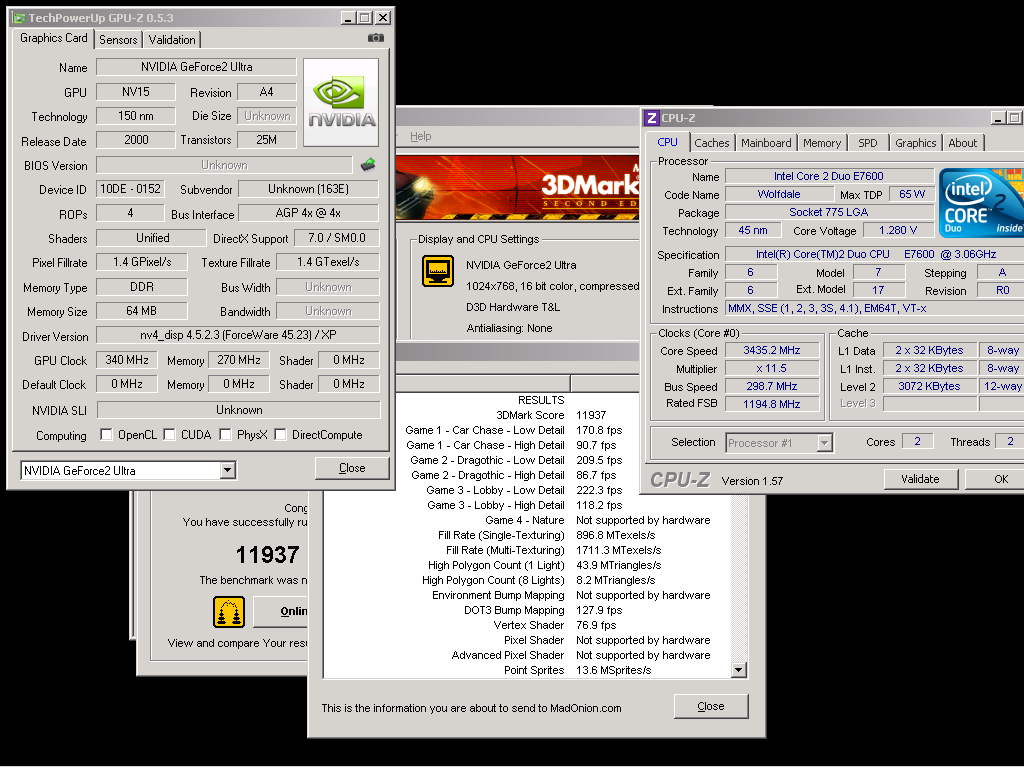
Task: Click the Transistors value 25M
Action: 266,140
